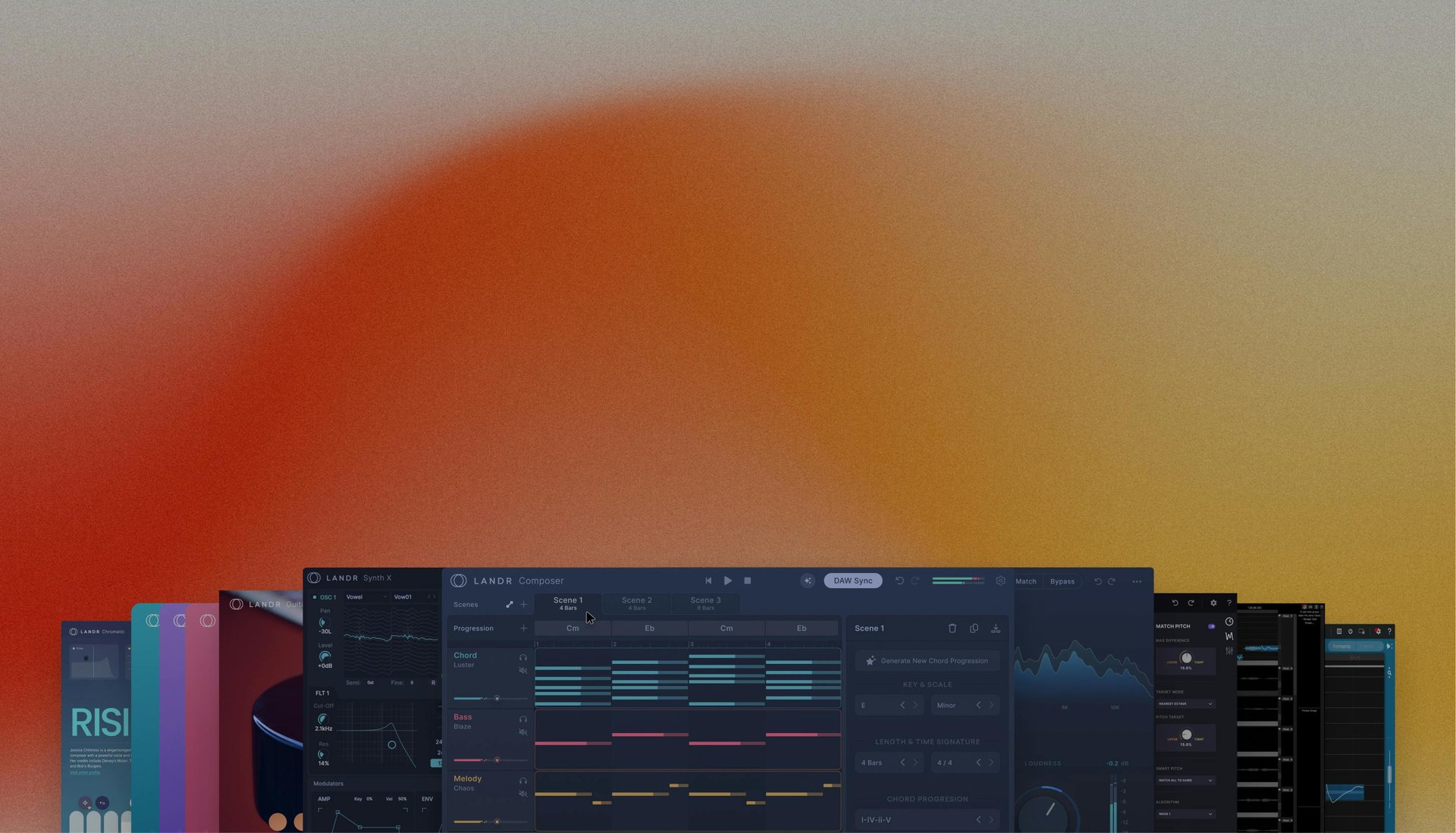The image size is (1456, 833).
Task: Expand the Scenes view with the arrow icon
Action: coord(509,604)
